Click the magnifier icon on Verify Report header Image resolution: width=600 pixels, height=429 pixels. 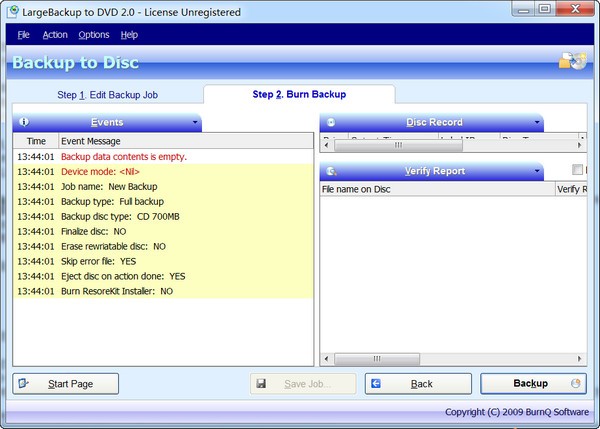click(x=331, y=171)
